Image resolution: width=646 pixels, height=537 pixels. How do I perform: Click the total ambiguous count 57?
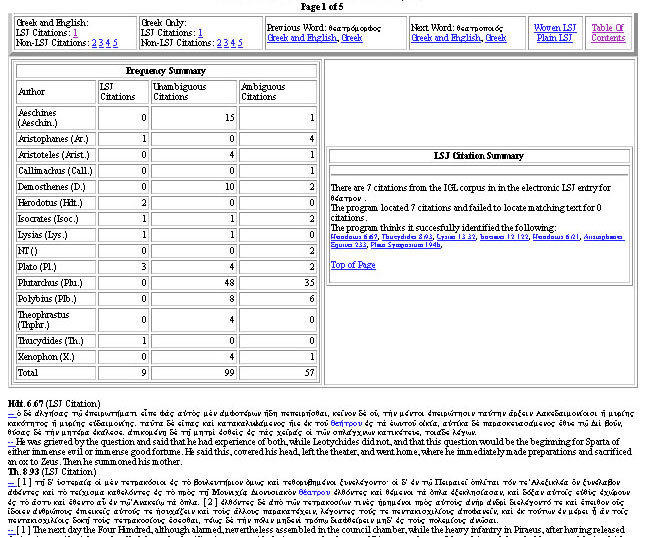(x=309, y=373)
